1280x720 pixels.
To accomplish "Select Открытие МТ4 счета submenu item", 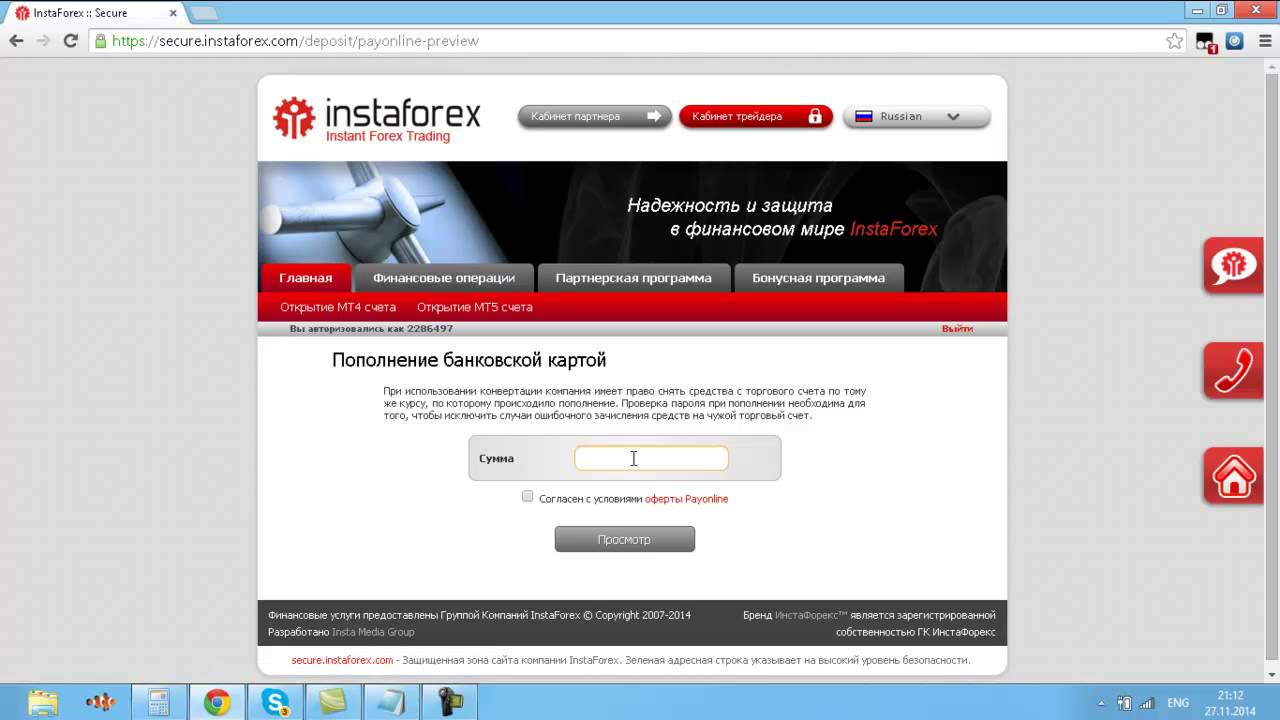I will [x=338, y=307].
